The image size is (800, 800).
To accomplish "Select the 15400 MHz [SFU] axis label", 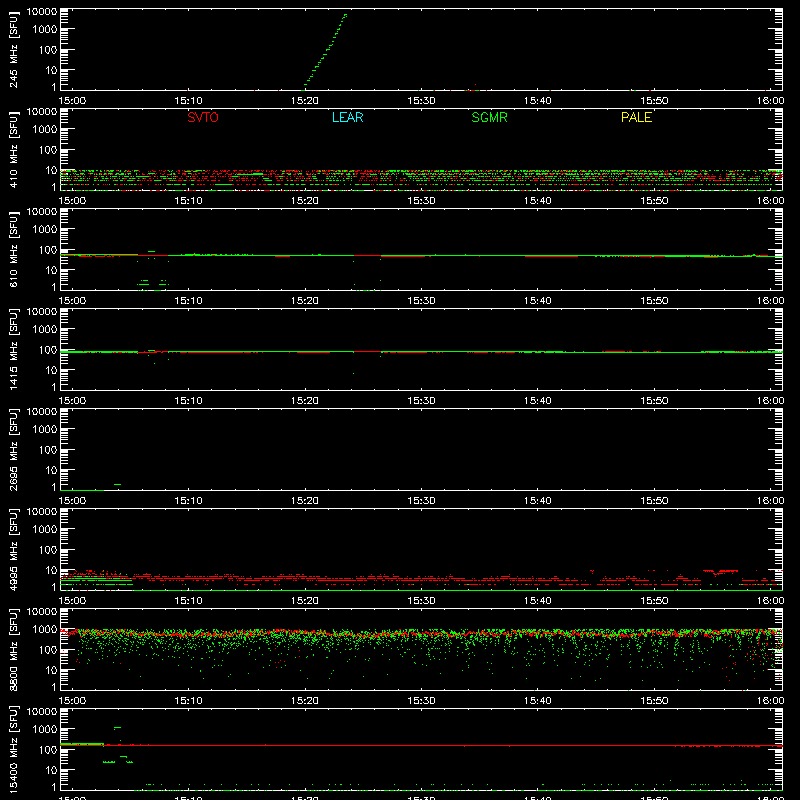I will [13, 749].
